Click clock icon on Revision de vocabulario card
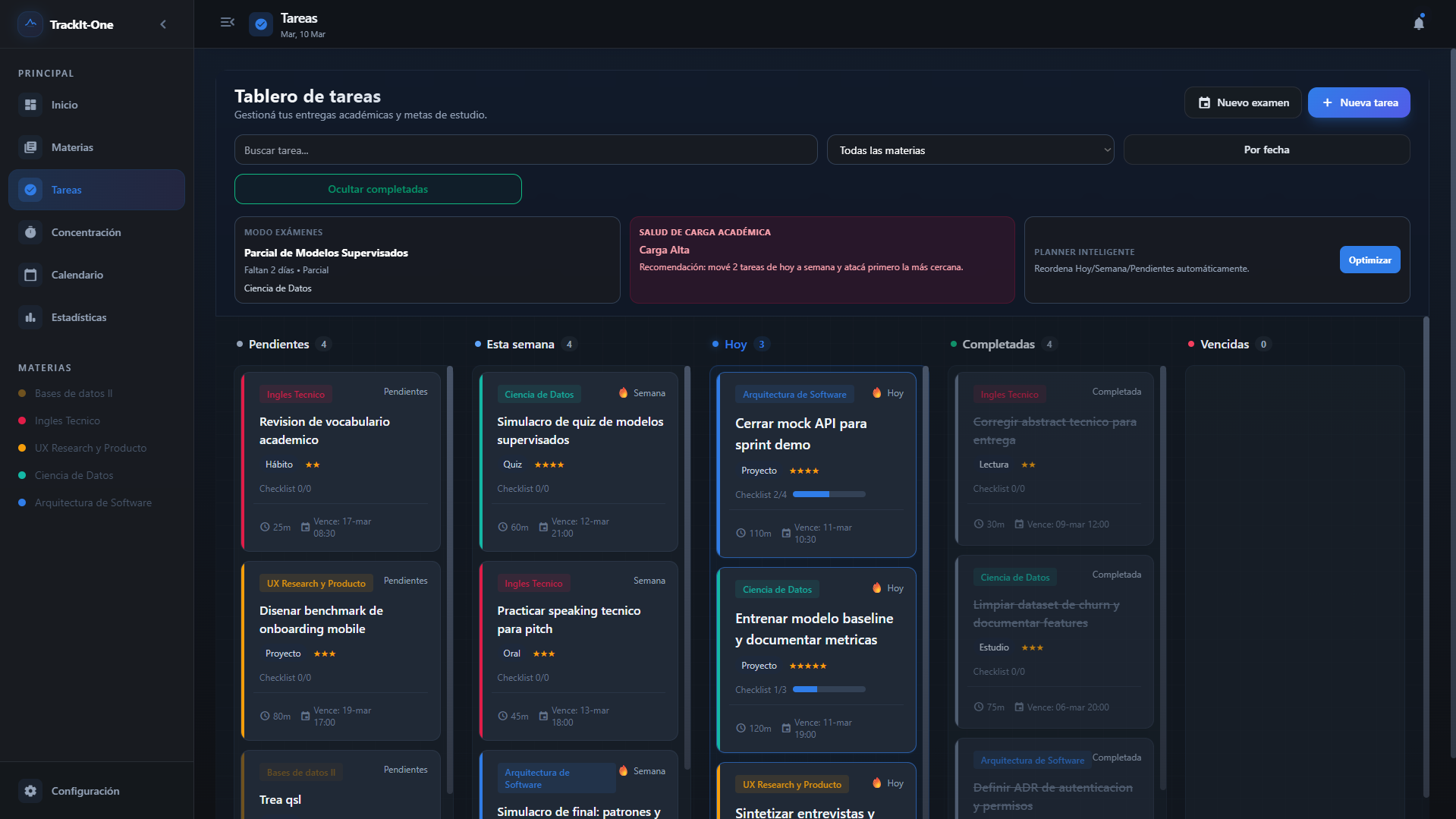 click(x=265, y=527)
